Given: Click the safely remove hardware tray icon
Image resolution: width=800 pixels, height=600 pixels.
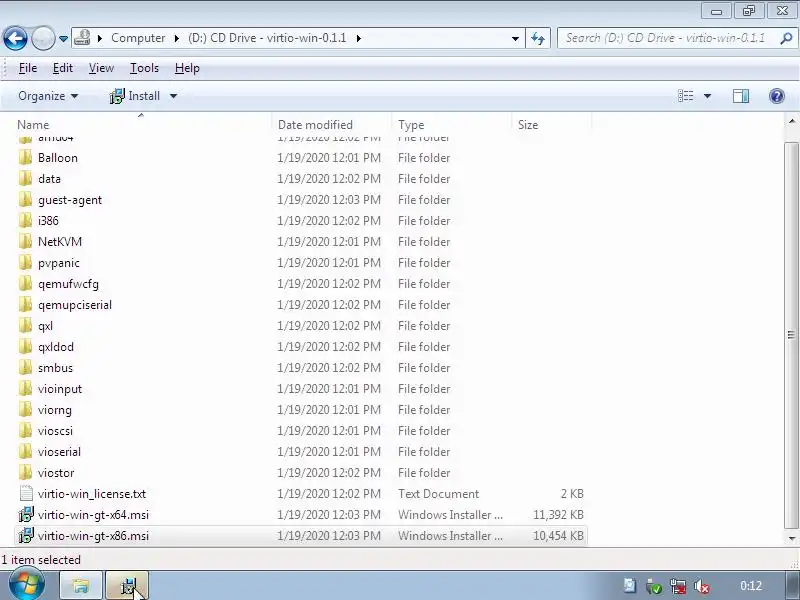Looking at the screenshot, I should (x=653, y=586).
